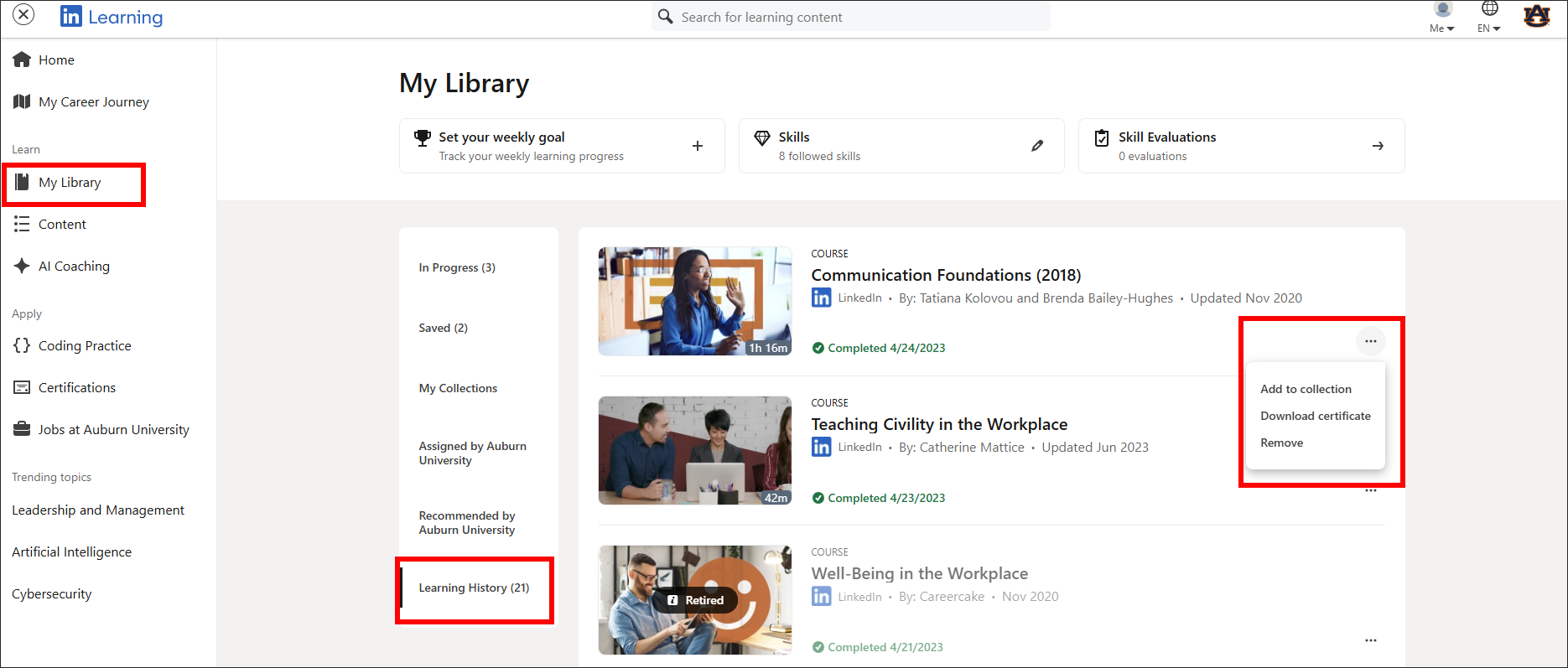Click the LinkedIn Learning logo

point(112,17)
